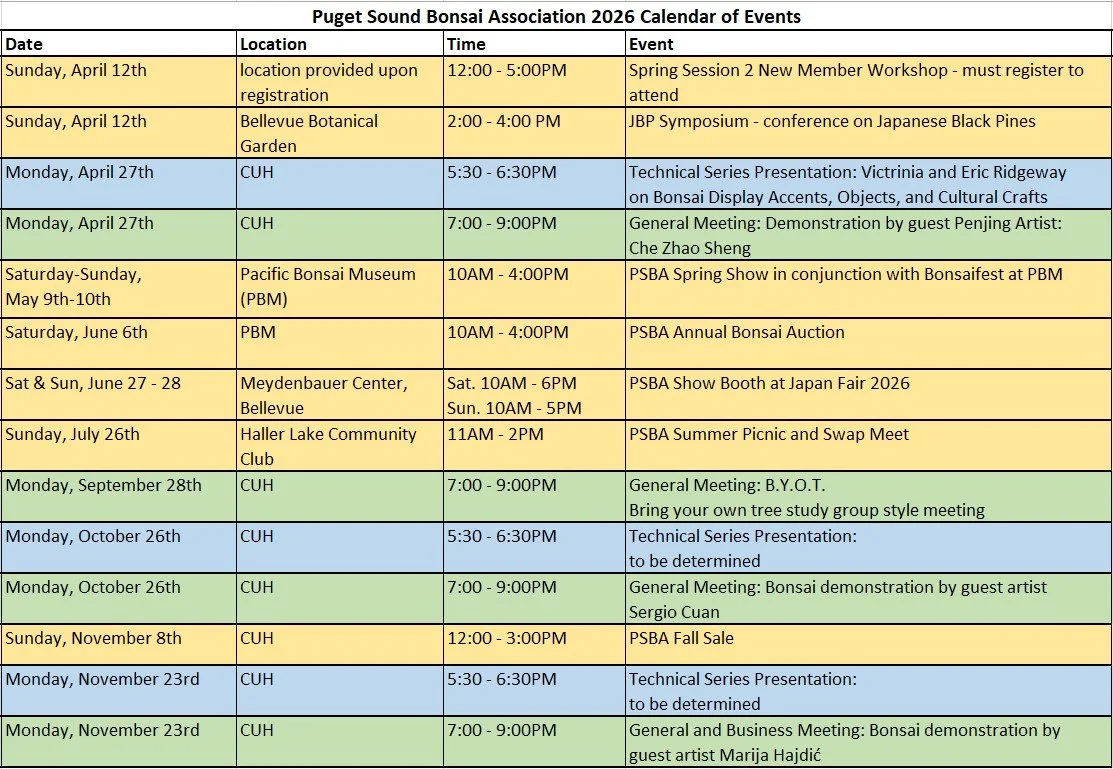Image resolution: width=1113 pixels, height=769 pixels.
Task: Select the 'Saturday-Sunday, May 9th-10th' date cell
Action: point(119,289)
